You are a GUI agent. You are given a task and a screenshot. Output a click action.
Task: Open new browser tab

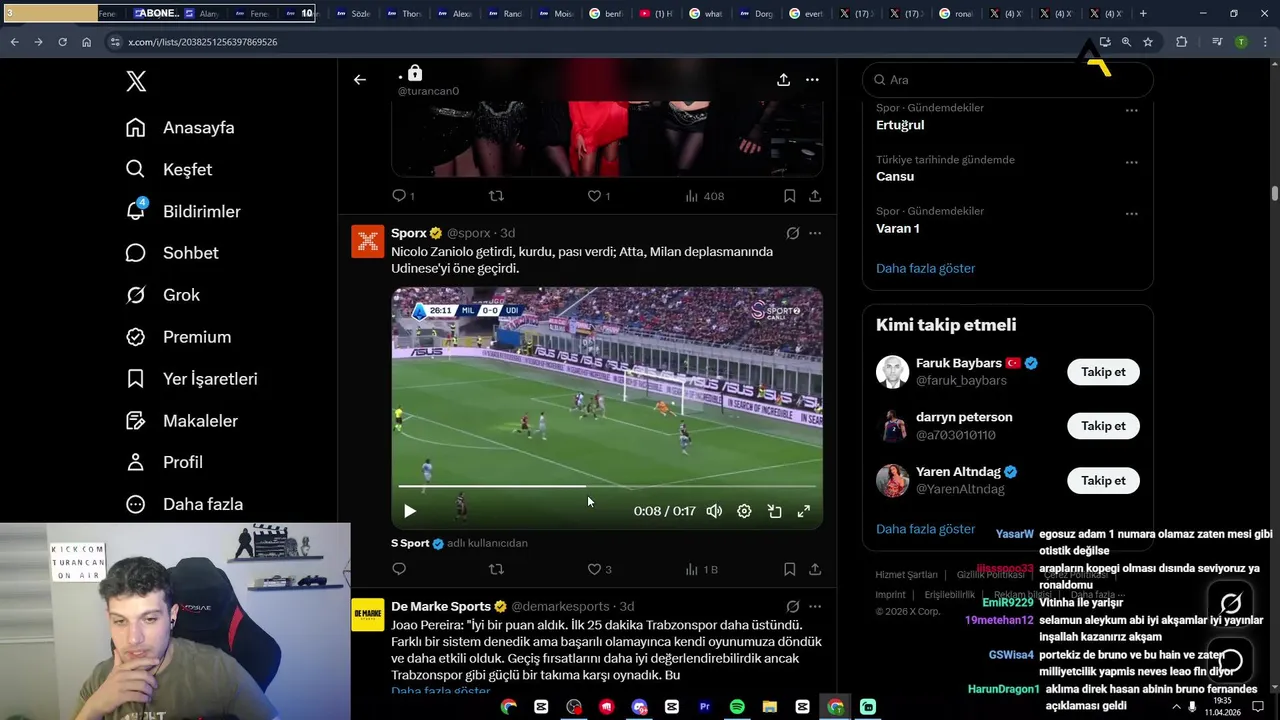(1143, 14)
